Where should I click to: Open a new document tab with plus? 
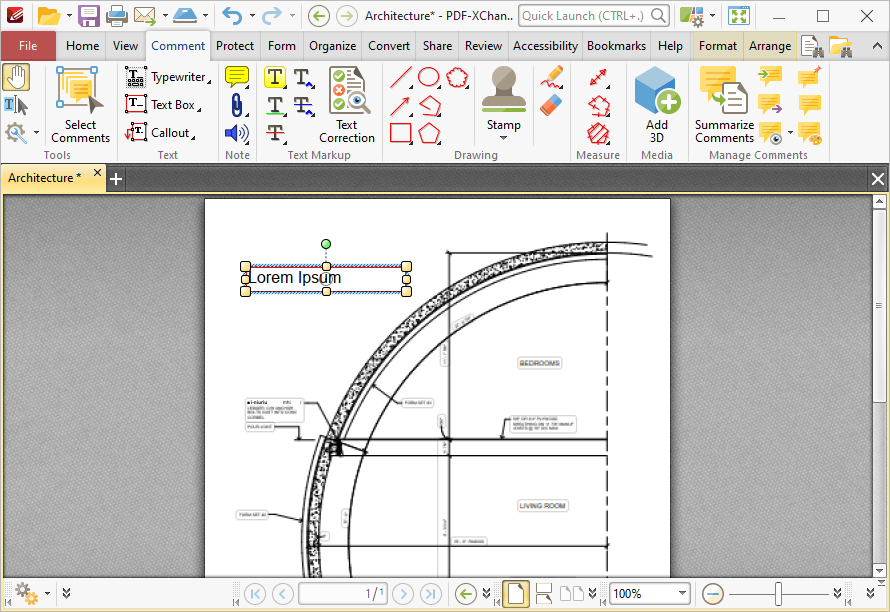point(116,179)
